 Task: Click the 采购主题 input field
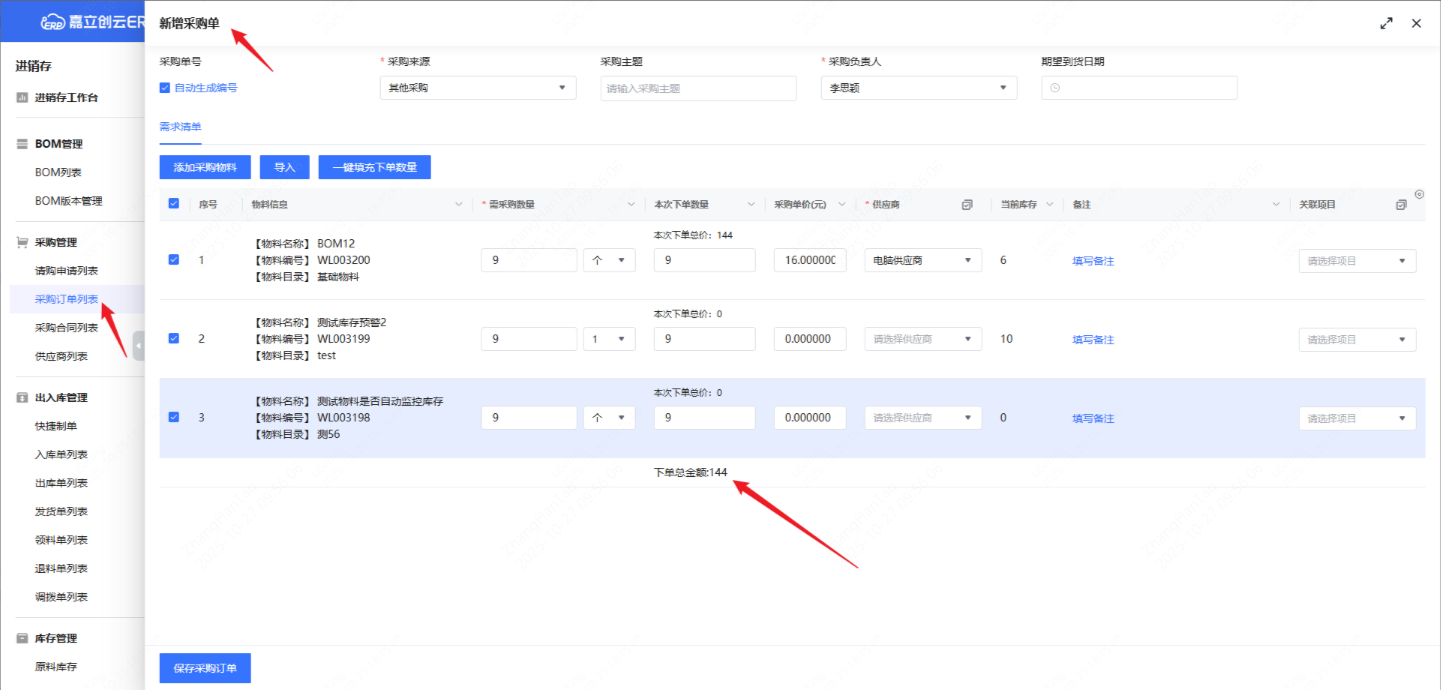pos(698,88)
